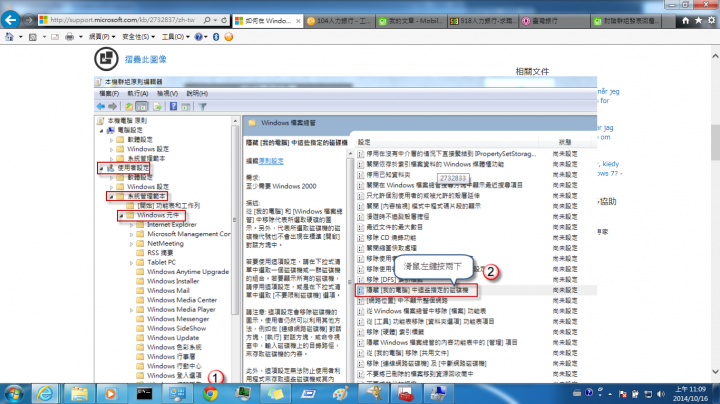This screenshot has height=404, width=720.
Task: Open the 檔案(F) menu in policy editor
Action: coord(109,94)
